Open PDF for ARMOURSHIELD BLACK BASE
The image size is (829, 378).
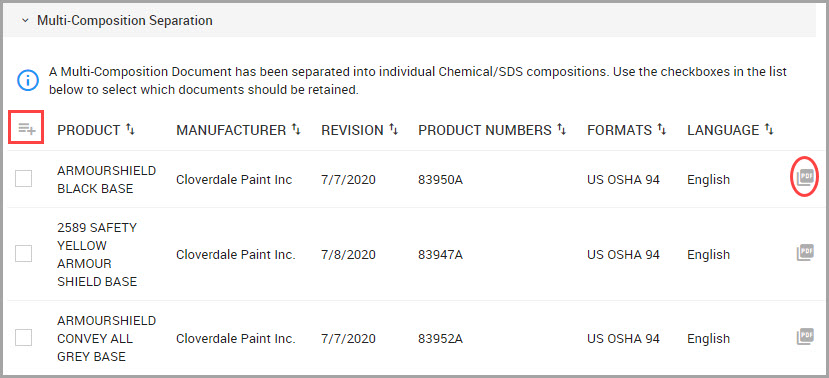805,178
